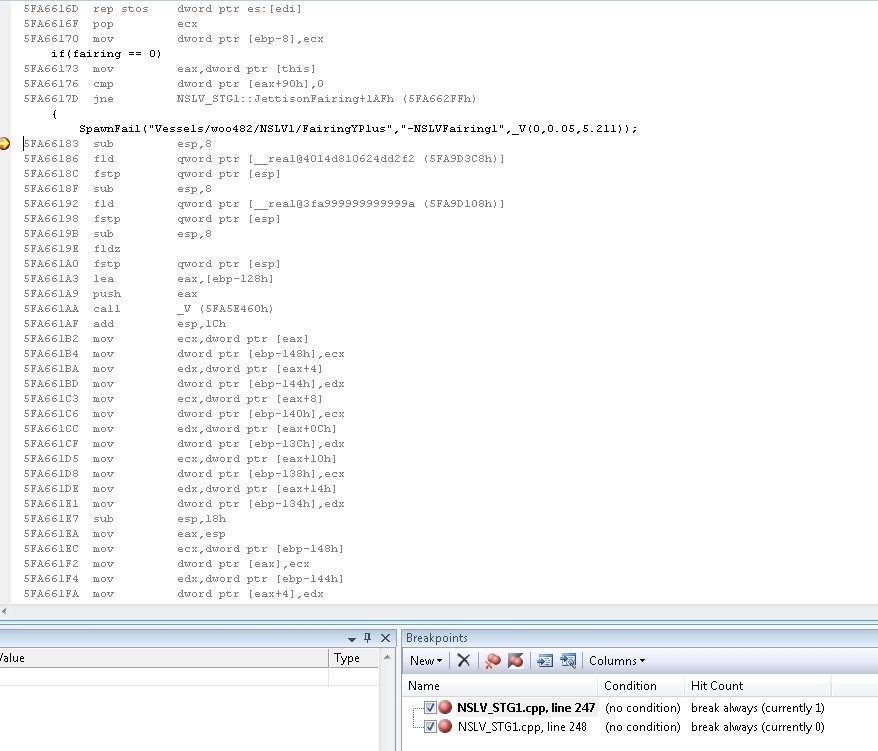Click the Hit Count column header
Screen dimensions: 878x751
click(758, 685)
